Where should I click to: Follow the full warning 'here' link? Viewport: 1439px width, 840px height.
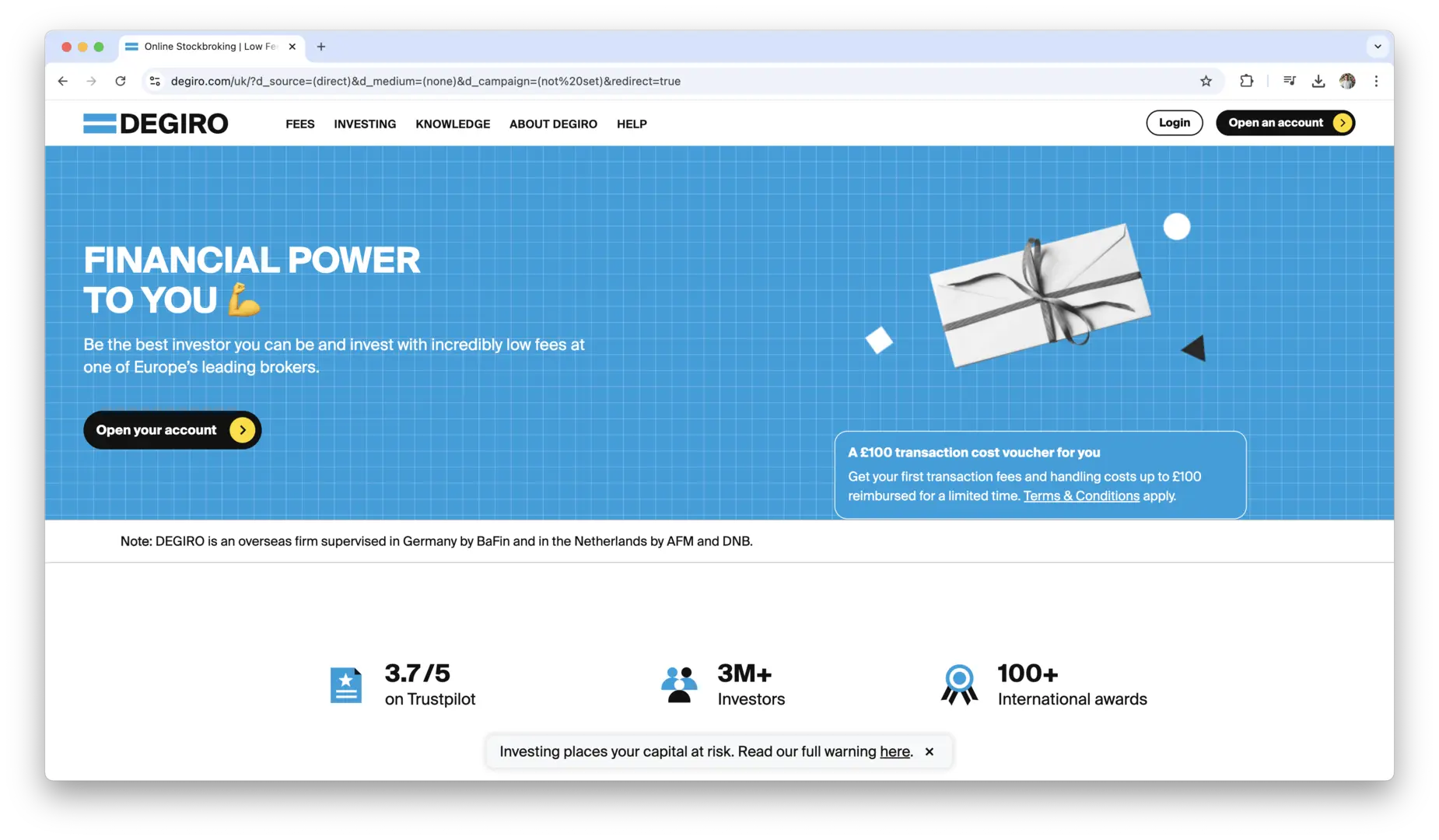point(895,751)
